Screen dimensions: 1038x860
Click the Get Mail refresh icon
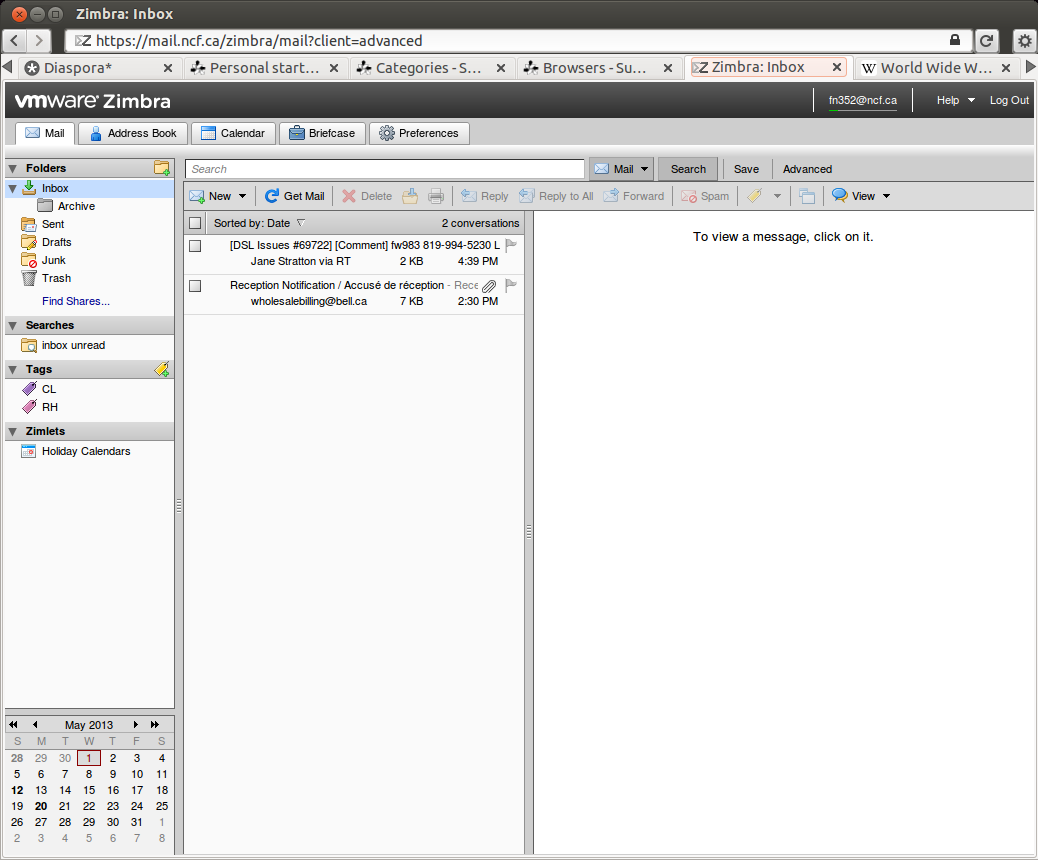[x=271, y=196]
